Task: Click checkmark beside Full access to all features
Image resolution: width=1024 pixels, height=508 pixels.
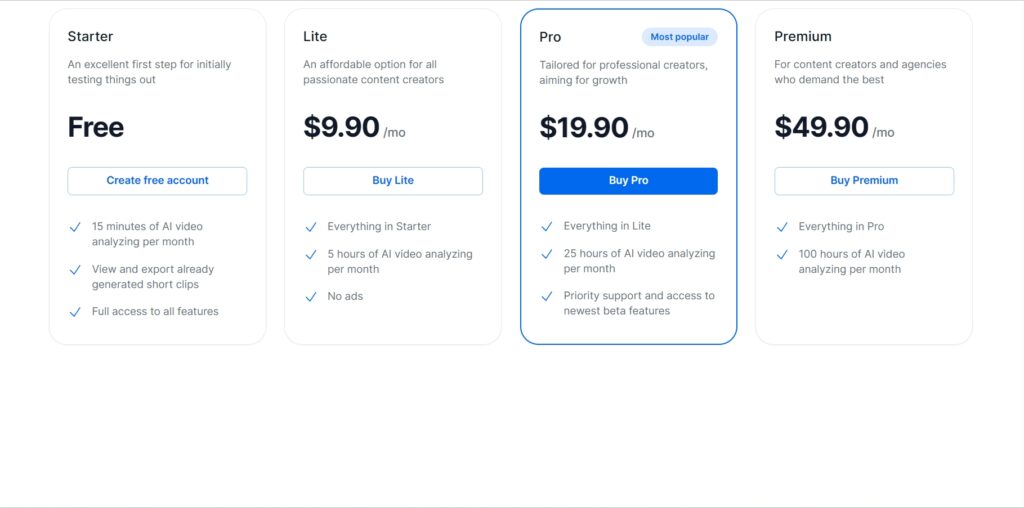Action: 75,312
